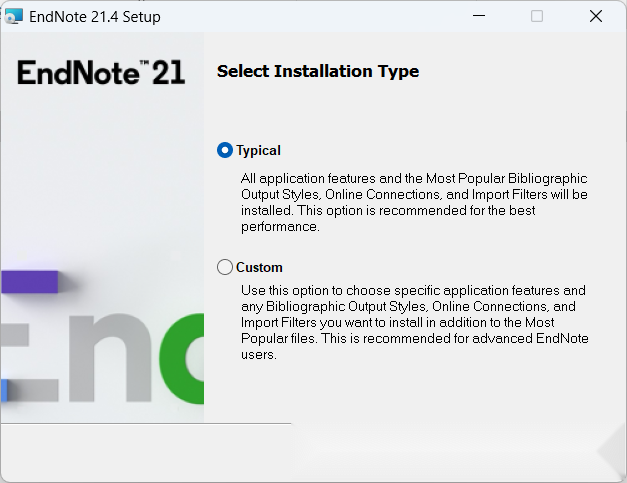Click the trademark symbol beside EndNote logo

145,64
